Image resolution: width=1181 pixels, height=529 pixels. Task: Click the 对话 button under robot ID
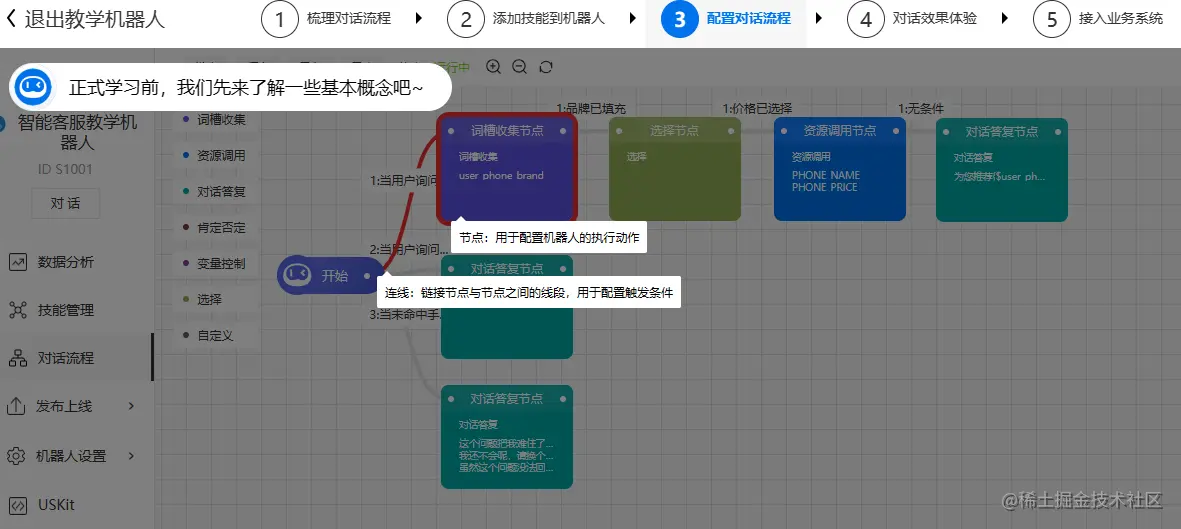(x=66, y=203)
